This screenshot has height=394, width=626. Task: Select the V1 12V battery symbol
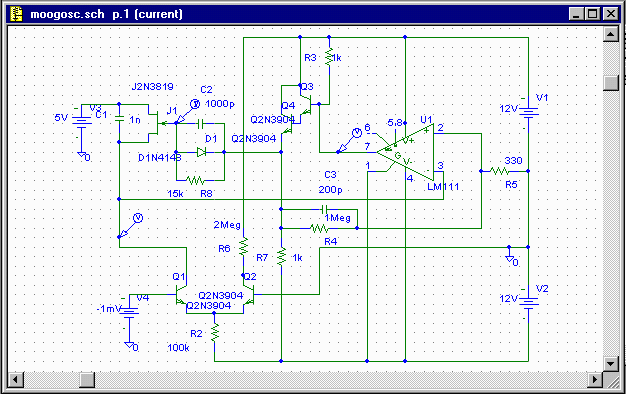[528, 113]
